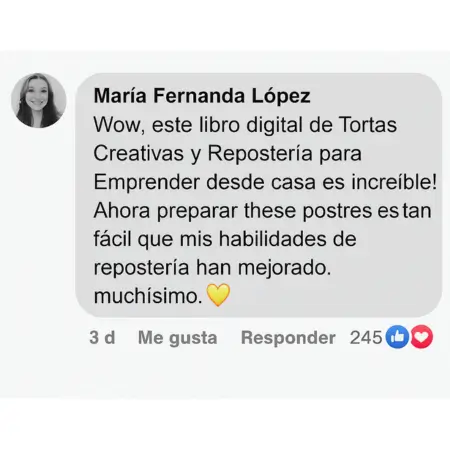Click the blue thumbs-up reaction icon
The image size is (450, 450).
click(397, 337)
